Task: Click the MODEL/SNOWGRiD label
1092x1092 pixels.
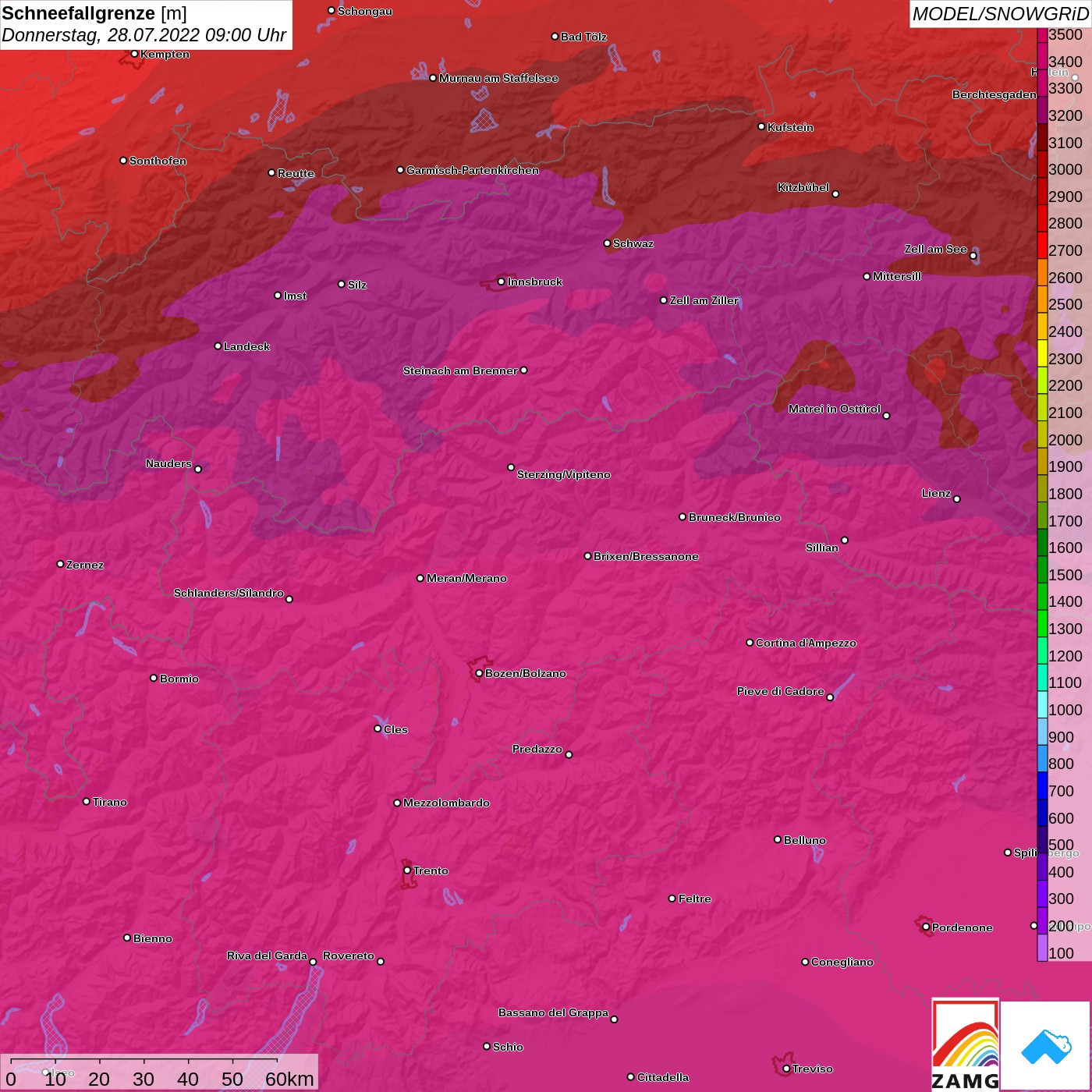Action: click(x=1000, y=14)
